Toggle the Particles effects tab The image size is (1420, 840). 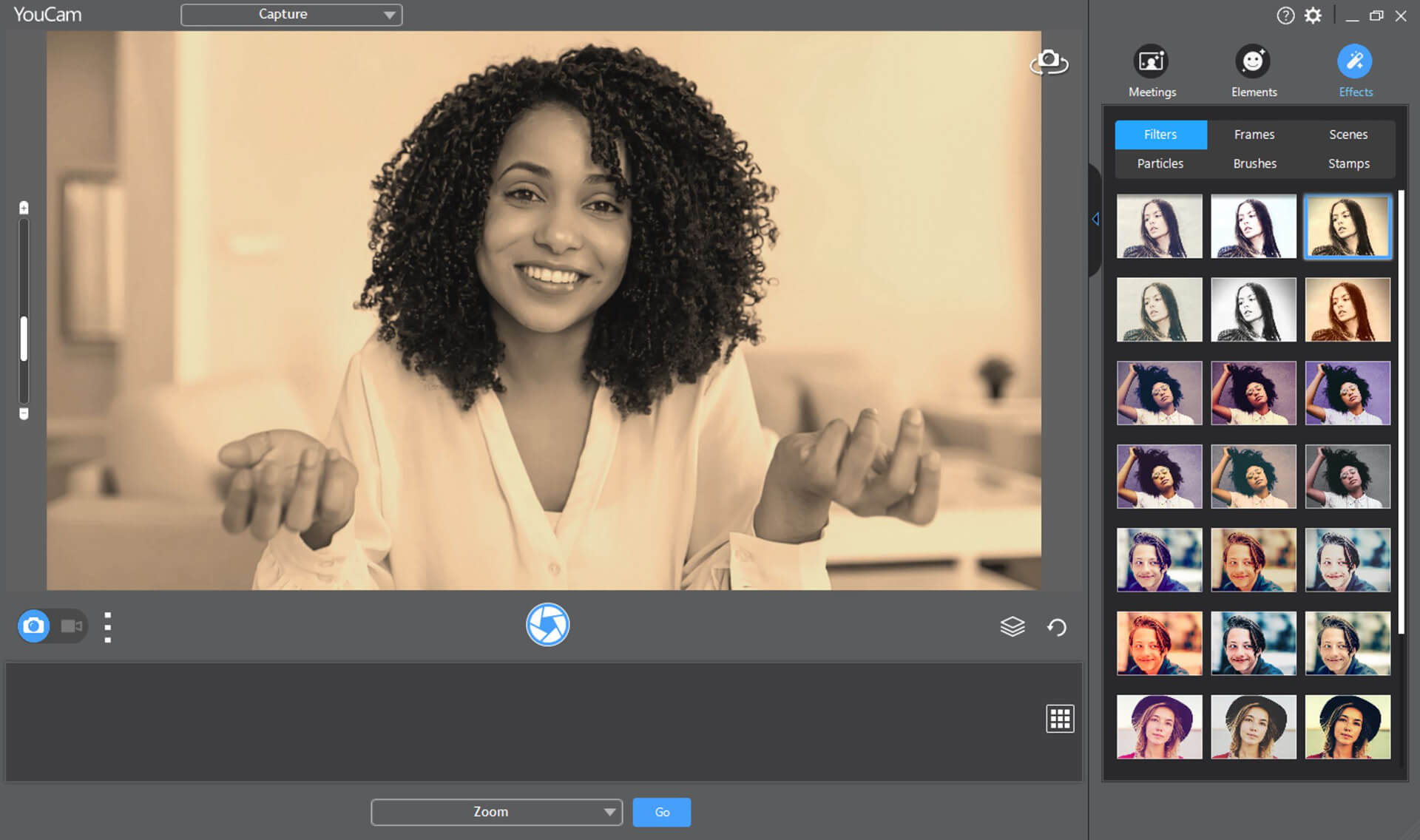1160,163
